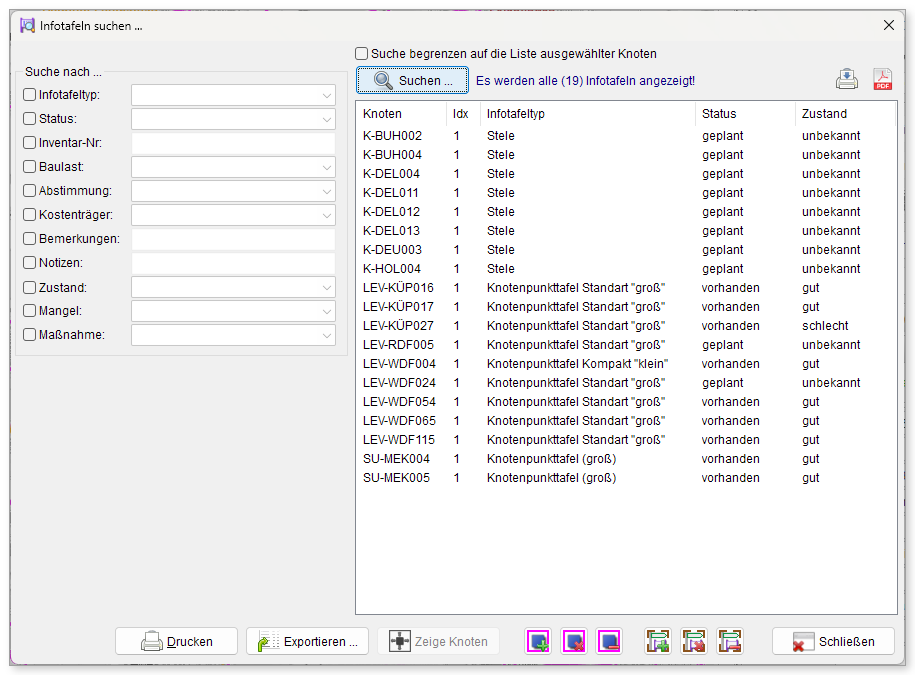Screen dimensions: 915x675
Task: Select the LEV-KÜP027 row
Action: coord(626,326)
